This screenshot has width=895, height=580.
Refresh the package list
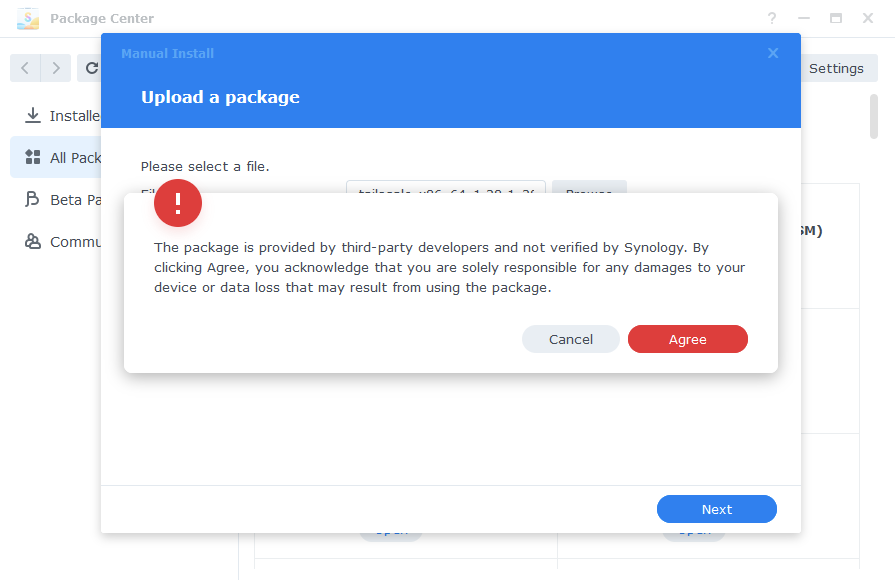tap(91, 68)
